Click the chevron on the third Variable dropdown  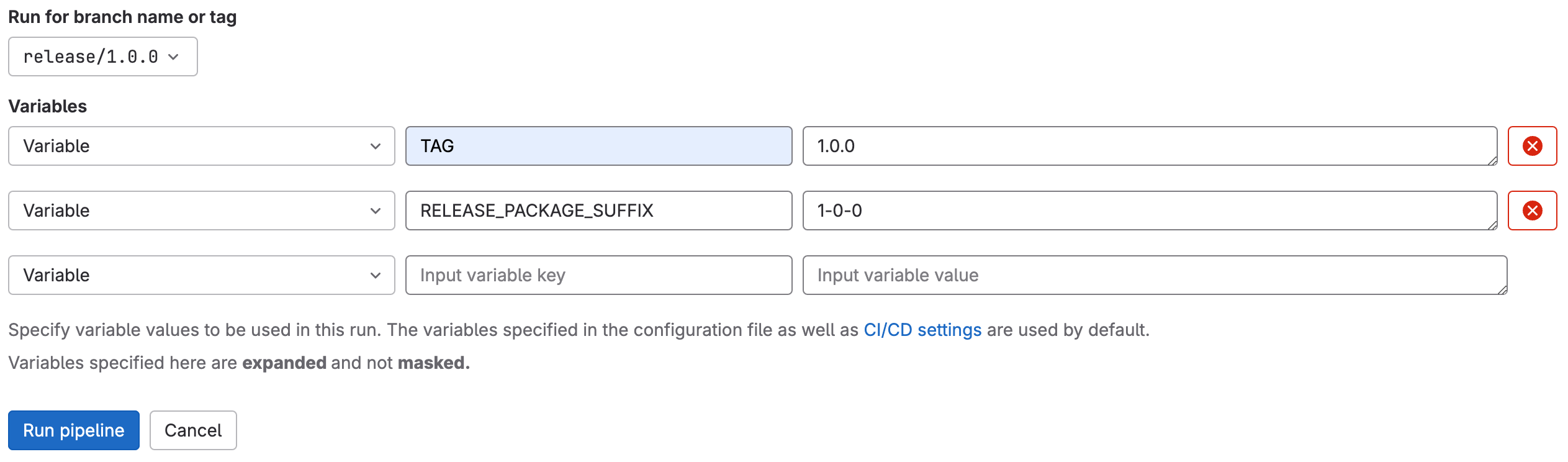(376, 275)
